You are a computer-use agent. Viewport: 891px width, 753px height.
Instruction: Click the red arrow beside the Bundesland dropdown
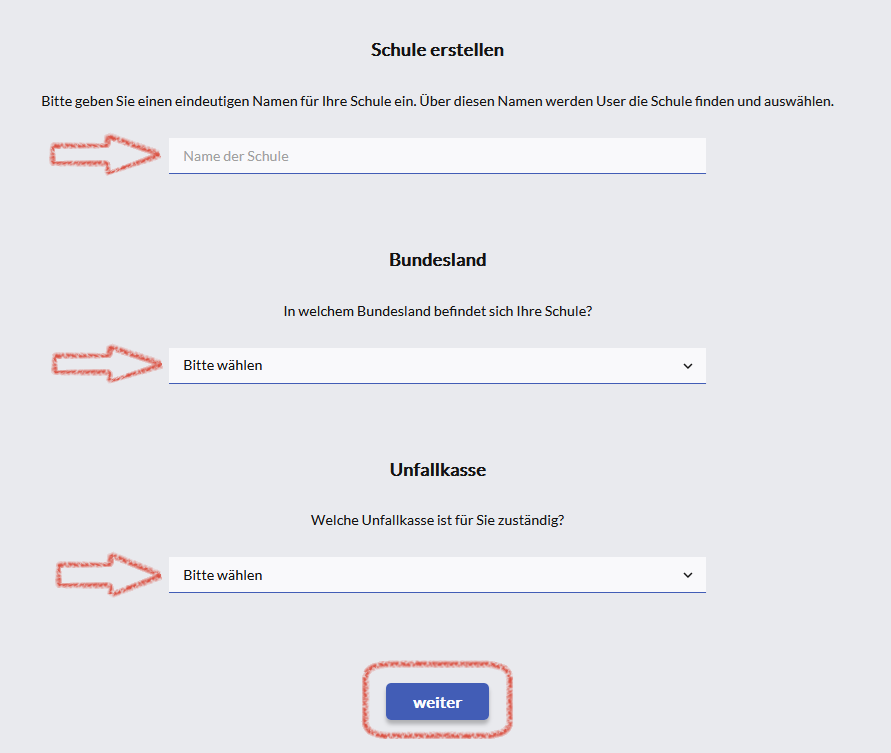pyautogui.click(x=106, y=364)
